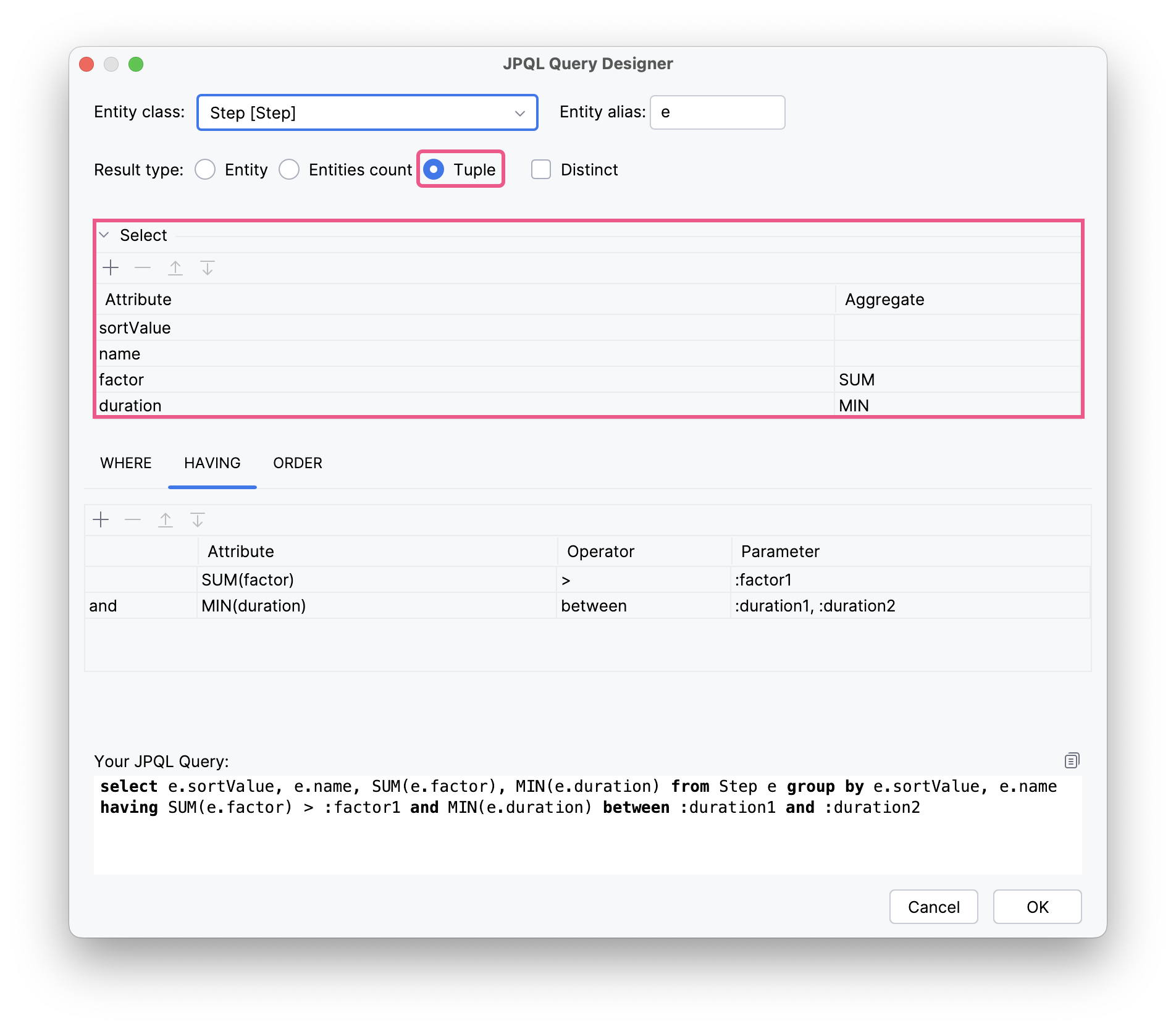
Task: Add a new HAVING condition row
Action: click(x=101, y=519)
